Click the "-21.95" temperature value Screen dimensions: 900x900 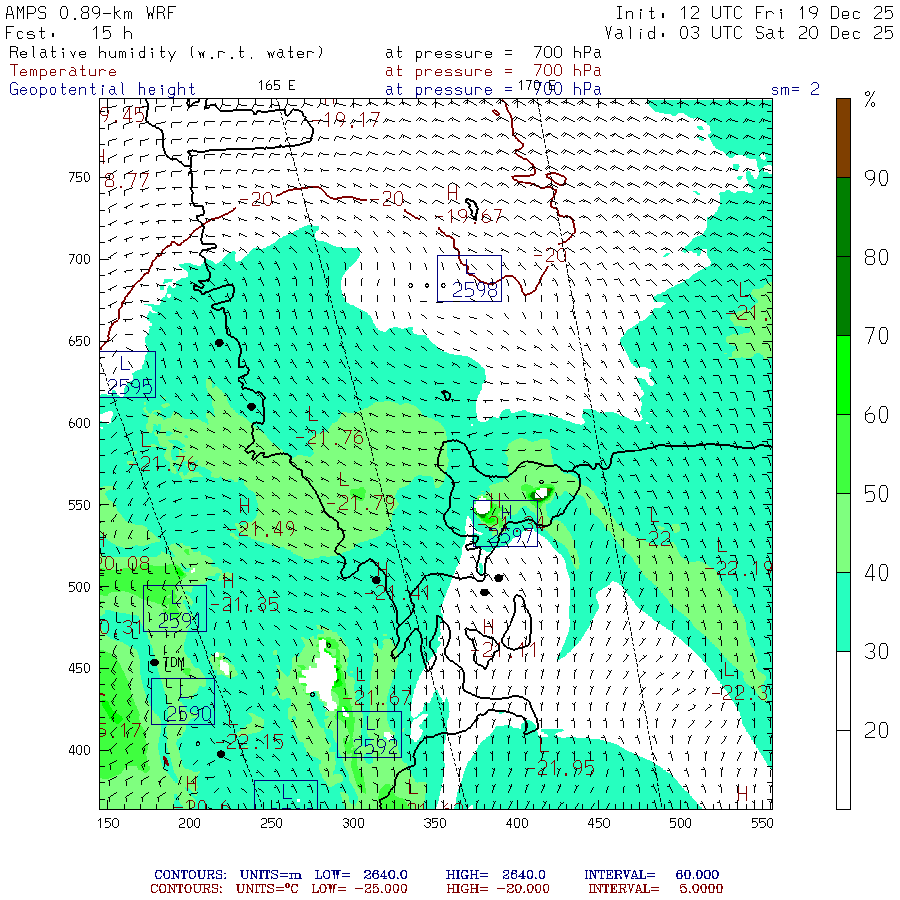click(x=560, y=768)
